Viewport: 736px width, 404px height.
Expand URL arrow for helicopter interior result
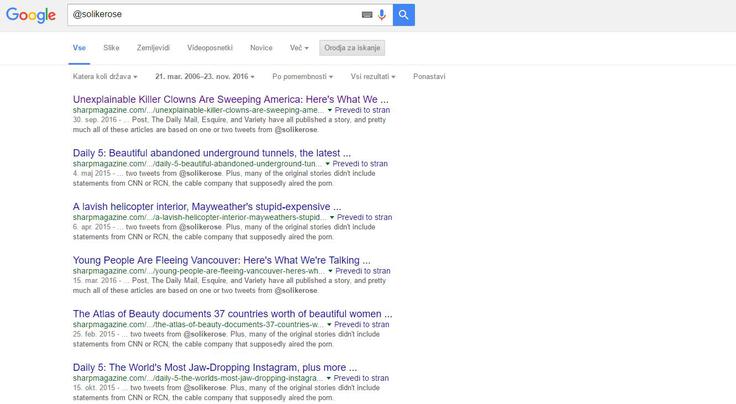pos(332,217)
